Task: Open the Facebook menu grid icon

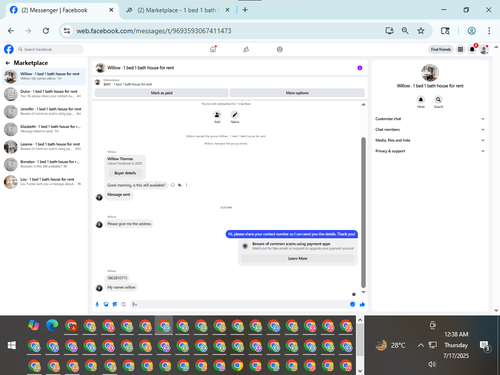Action: 460,49
